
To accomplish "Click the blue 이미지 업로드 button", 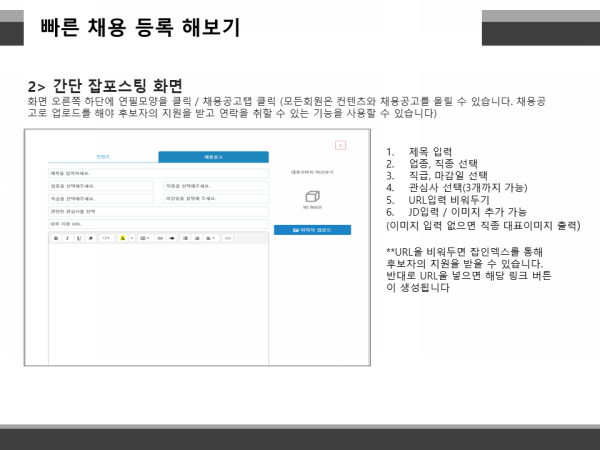I will pos(312,230).
